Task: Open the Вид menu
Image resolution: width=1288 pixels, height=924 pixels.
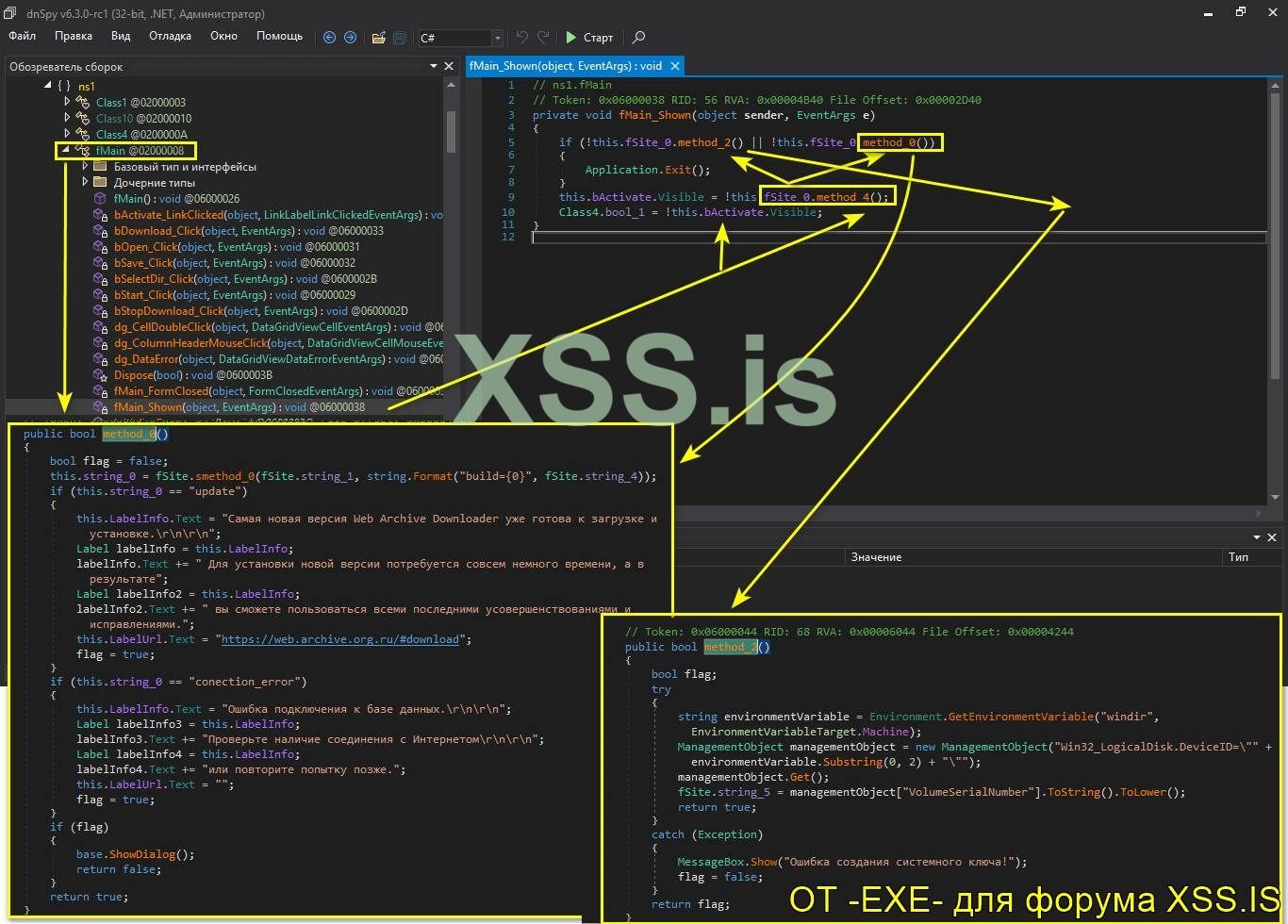Action: pos(121,37)
